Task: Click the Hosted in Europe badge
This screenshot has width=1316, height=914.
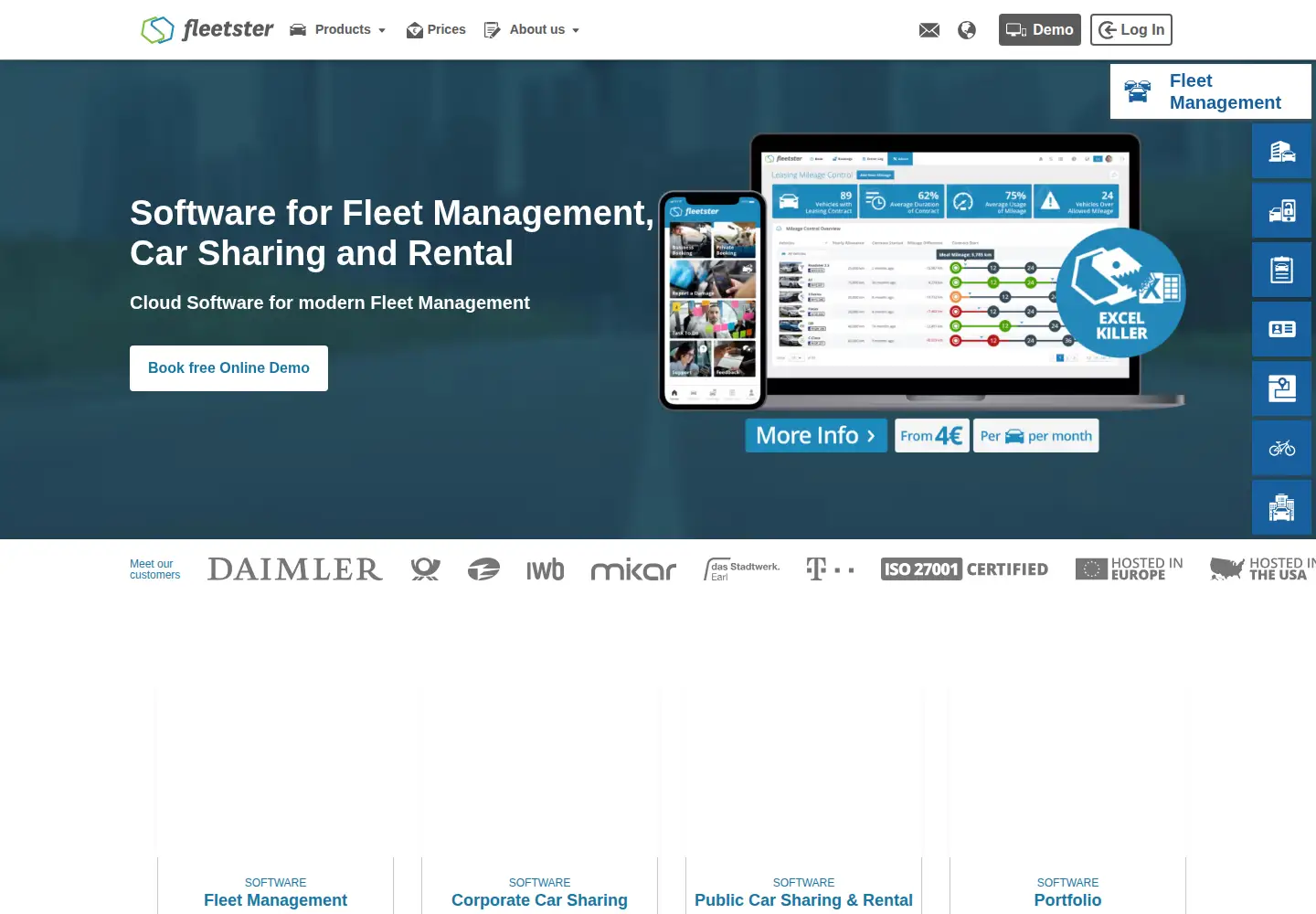Action: click(x=1129, y=569)
